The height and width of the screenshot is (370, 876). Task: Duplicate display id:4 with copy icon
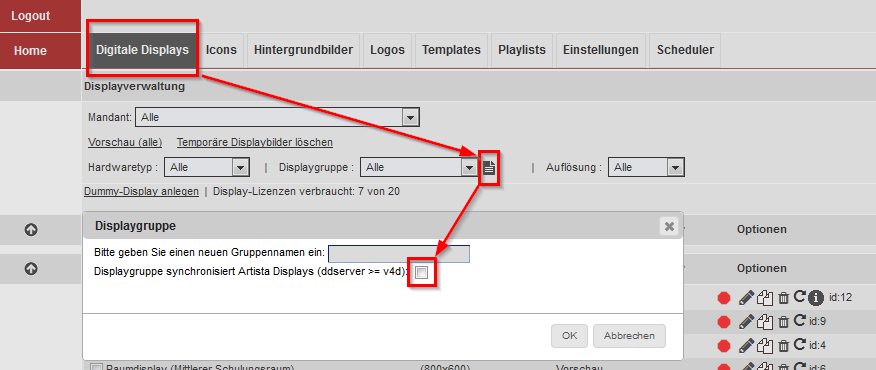pyautogui.click(x=765, y=345)
